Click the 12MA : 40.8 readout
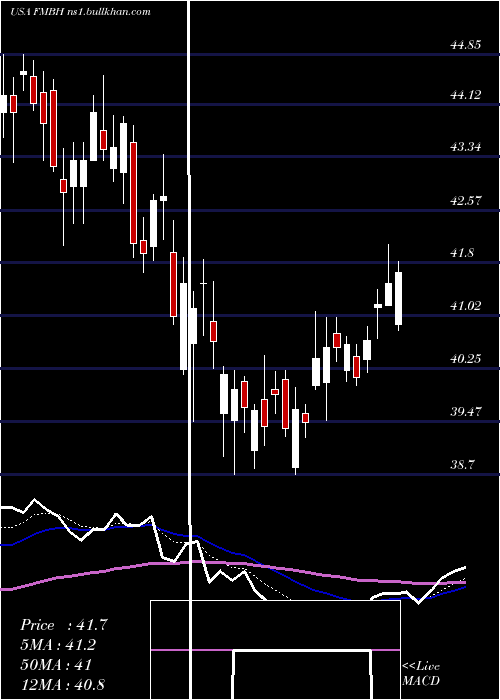 point(62,684)
